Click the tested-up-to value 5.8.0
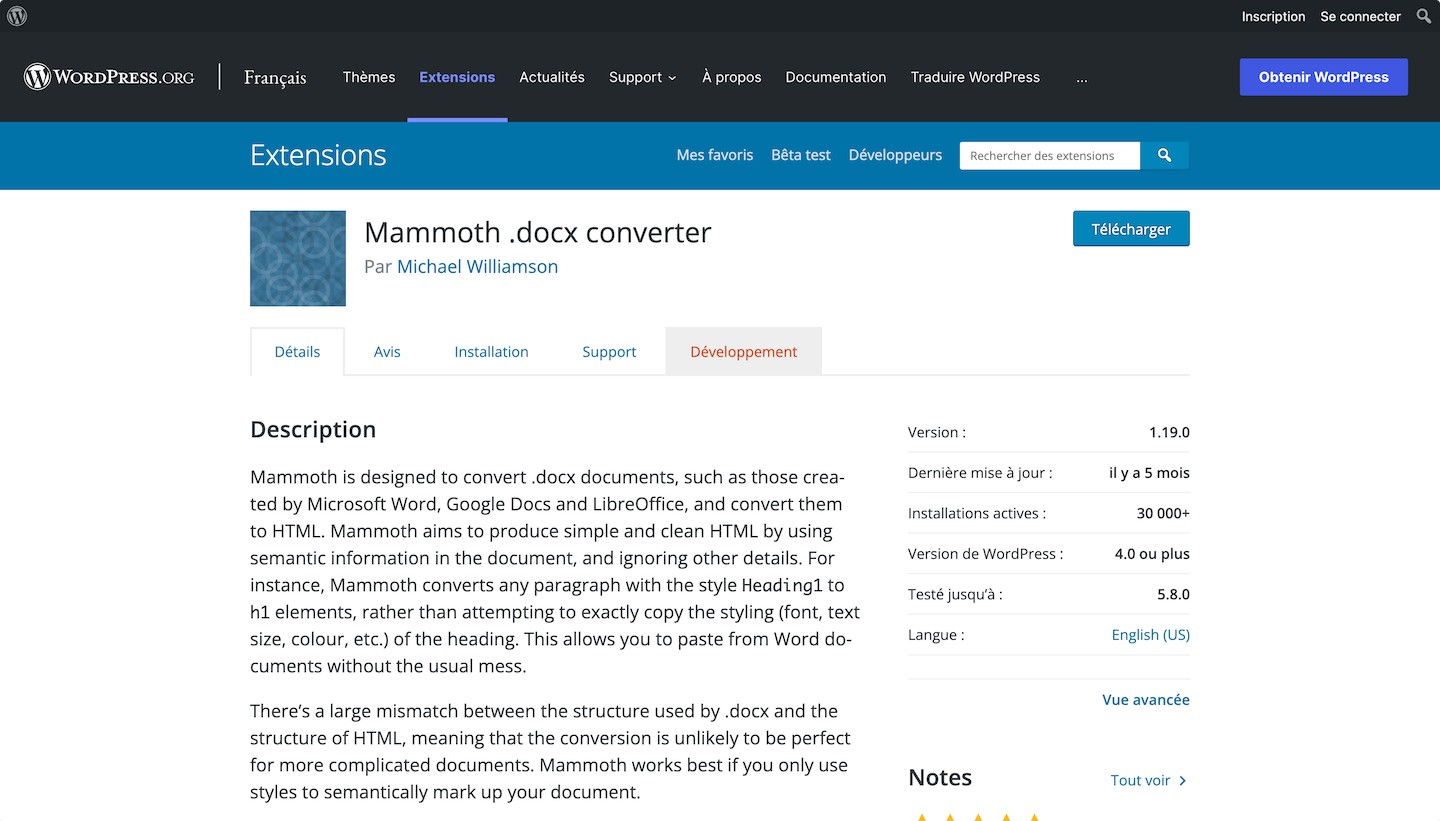The height and width of the screenshot is (821, 1440). tap(1173, 594)
